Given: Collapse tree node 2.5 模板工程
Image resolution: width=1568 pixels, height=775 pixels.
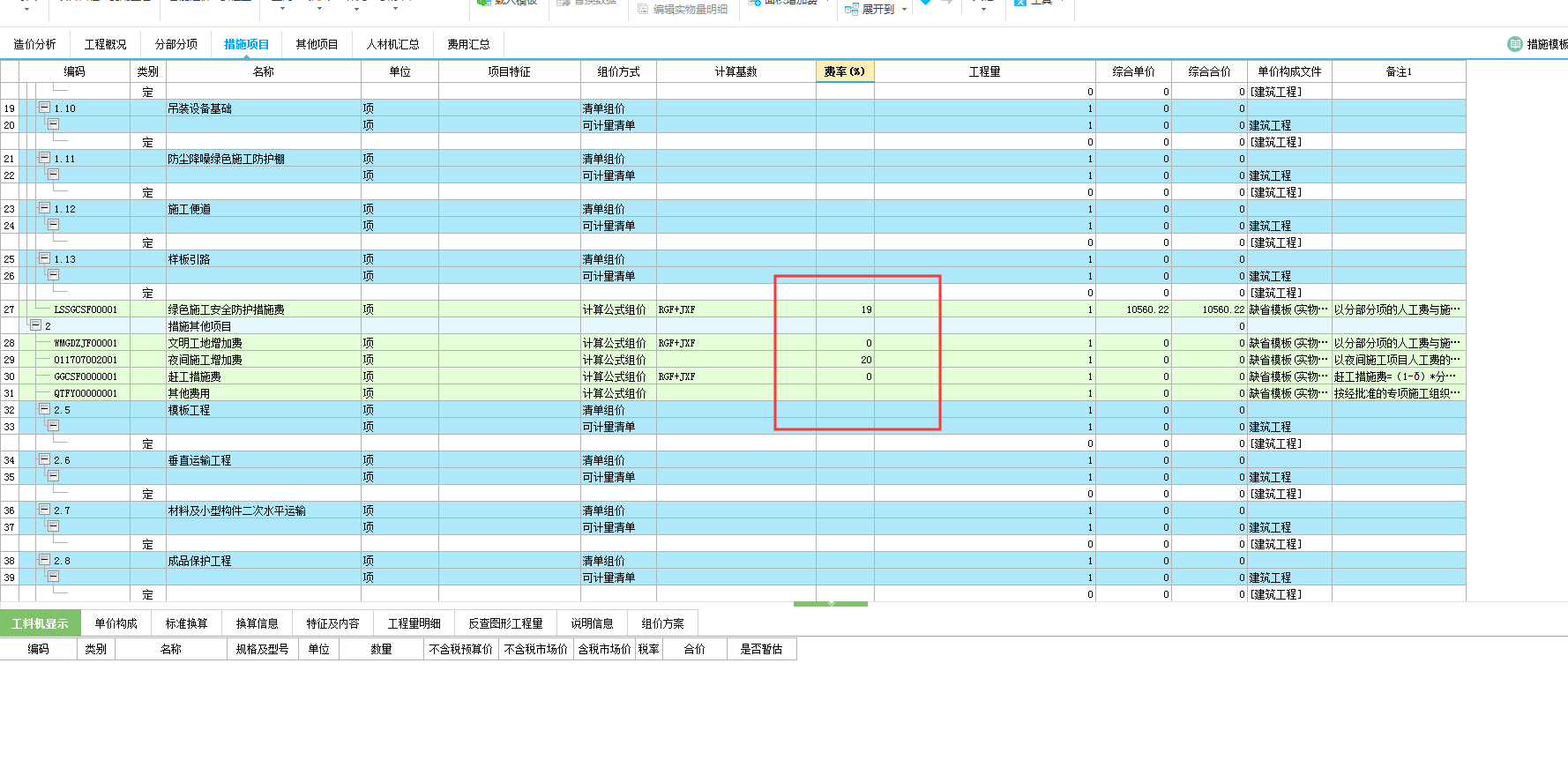Looking at the screenshot, I should coord(44,409).
